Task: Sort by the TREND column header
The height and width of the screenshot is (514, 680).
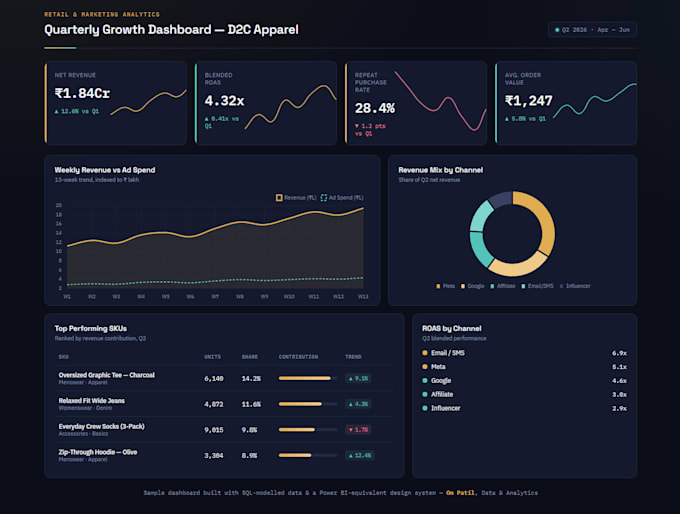Action: 353,357
